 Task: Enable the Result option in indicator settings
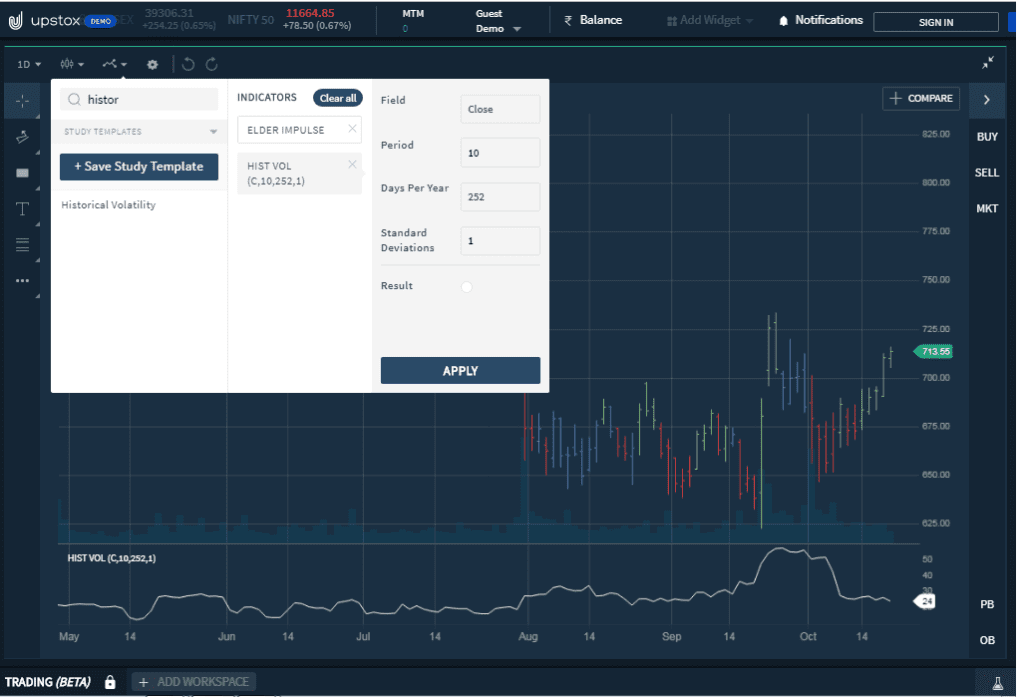466,286
